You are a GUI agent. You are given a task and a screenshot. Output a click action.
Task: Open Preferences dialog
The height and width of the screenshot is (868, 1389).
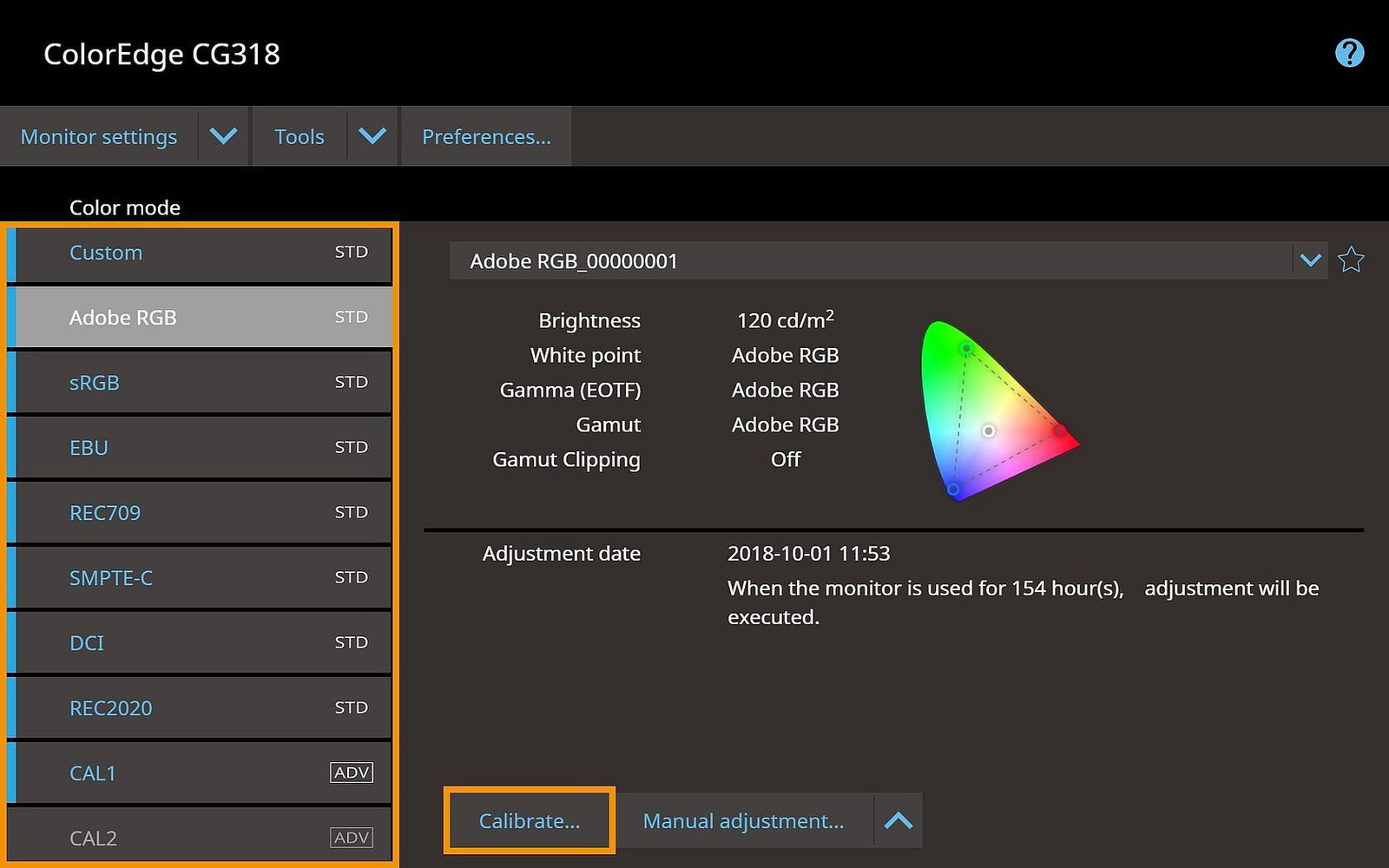[486, 136]
